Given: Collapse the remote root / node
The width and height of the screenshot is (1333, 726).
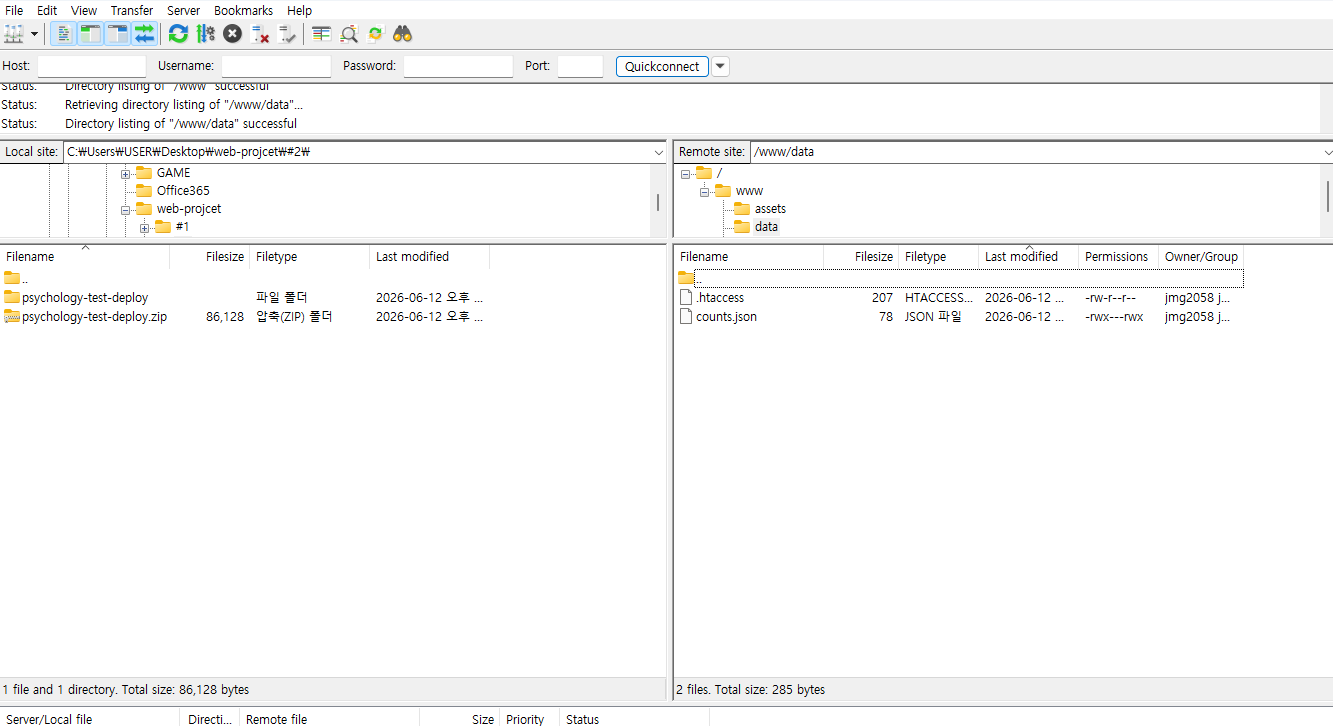Looking at the screenshot, I should [686, 173].
